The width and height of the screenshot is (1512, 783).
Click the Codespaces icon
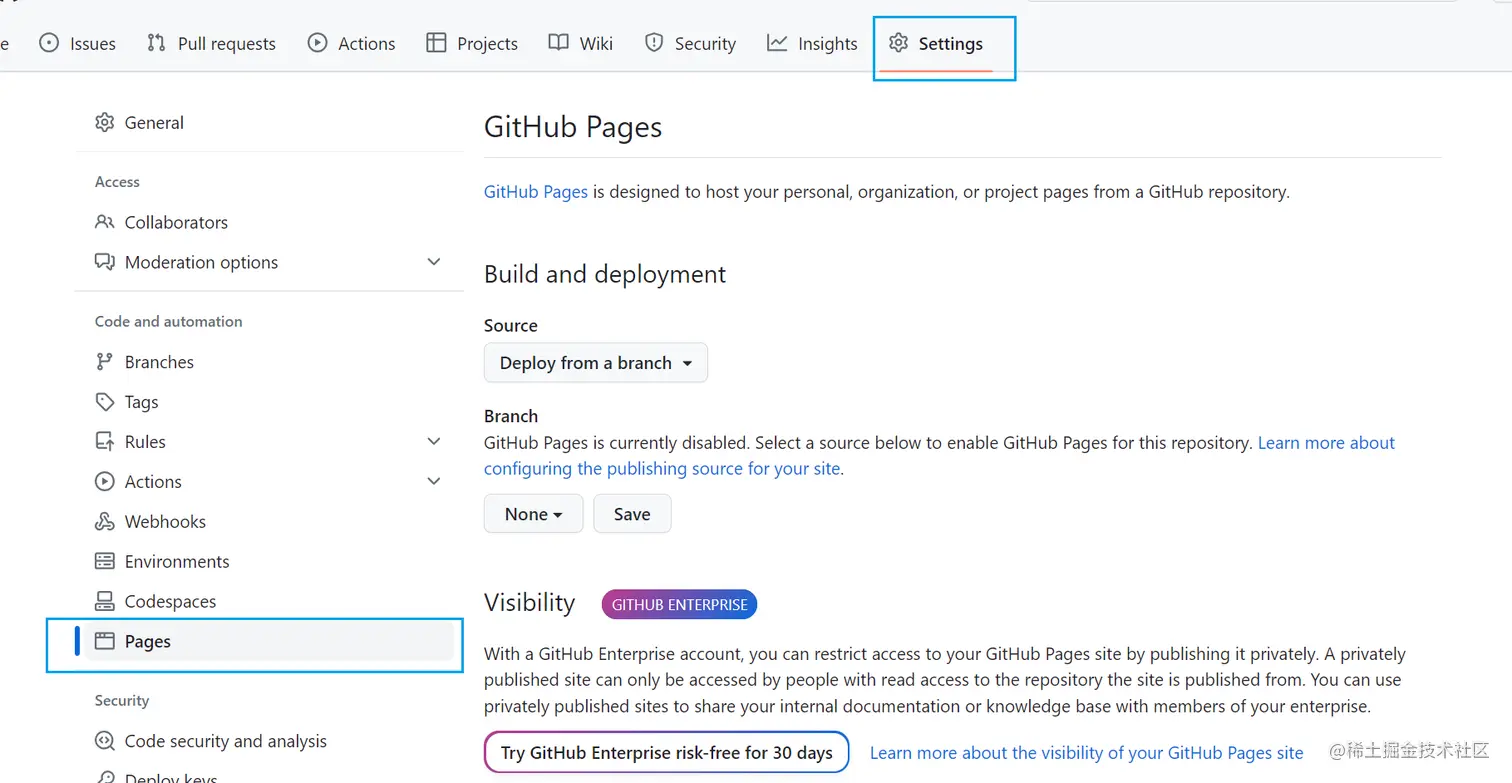click(x=104, y=601)
